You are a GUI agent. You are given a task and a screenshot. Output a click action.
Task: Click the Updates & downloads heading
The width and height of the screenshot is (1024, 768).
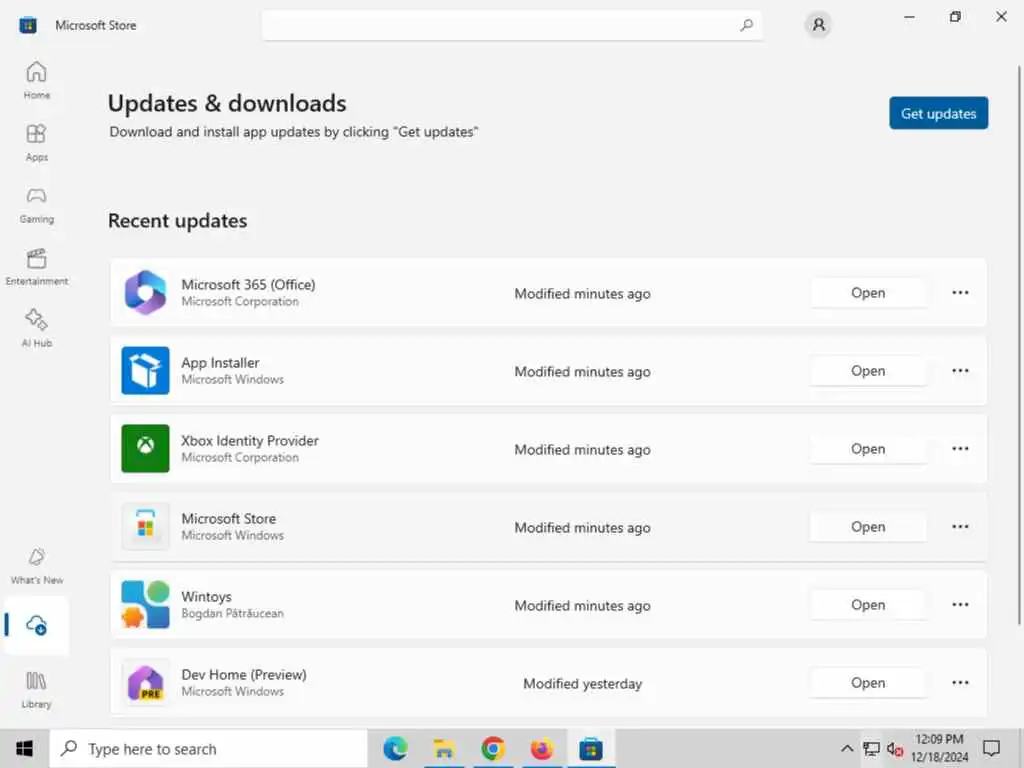[x=227, y=103]
